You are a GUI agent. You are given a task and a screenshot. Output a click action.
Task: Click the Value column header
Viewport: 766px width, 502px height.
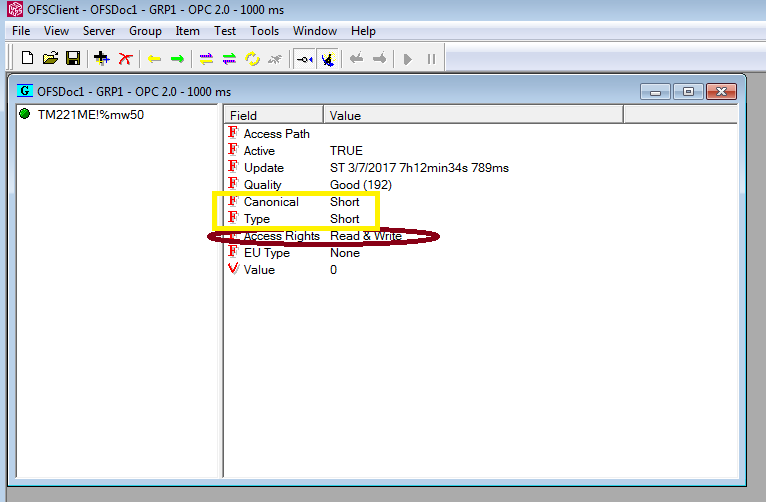pyautogui.click(x=473, y=115)
